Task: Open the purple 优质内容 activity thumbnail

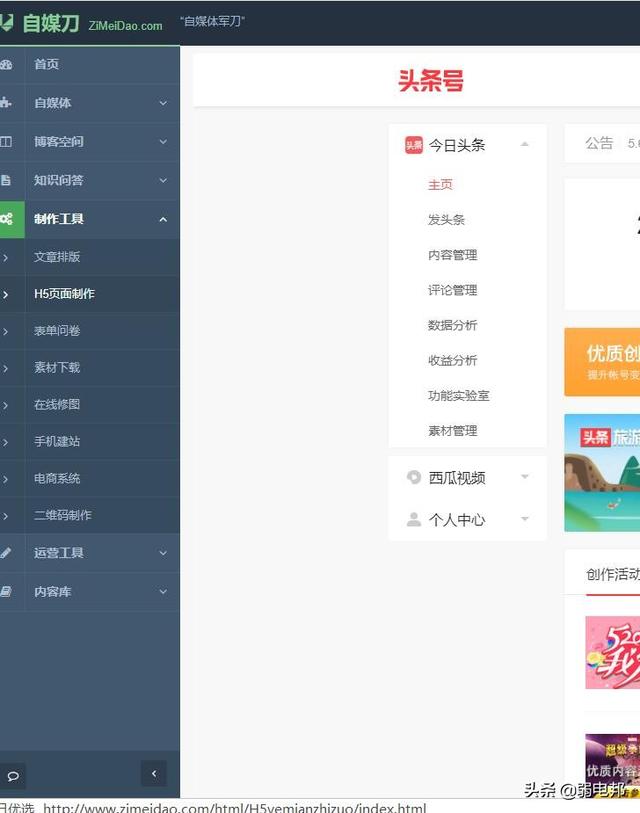Action: click(613, 765)
